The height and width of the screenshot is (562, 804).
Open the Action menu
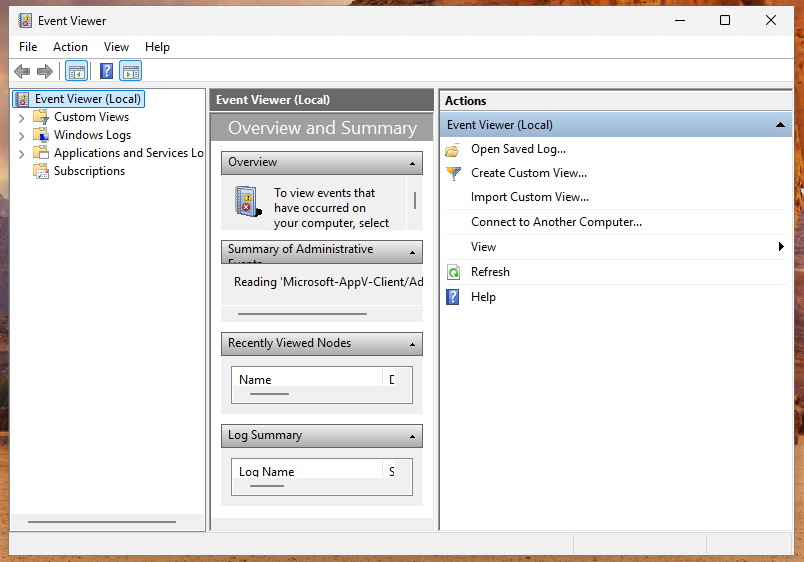pyautogui.click(x=70, y=47)
